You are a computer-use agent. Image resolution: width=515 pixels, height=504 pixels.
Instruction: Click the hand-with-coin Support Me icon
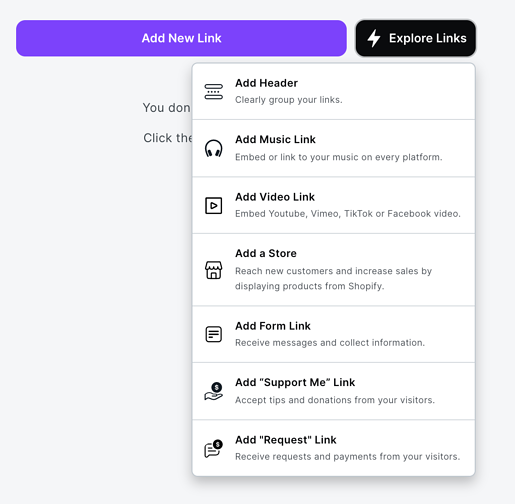pyautogui.click(x=214, y=391)
